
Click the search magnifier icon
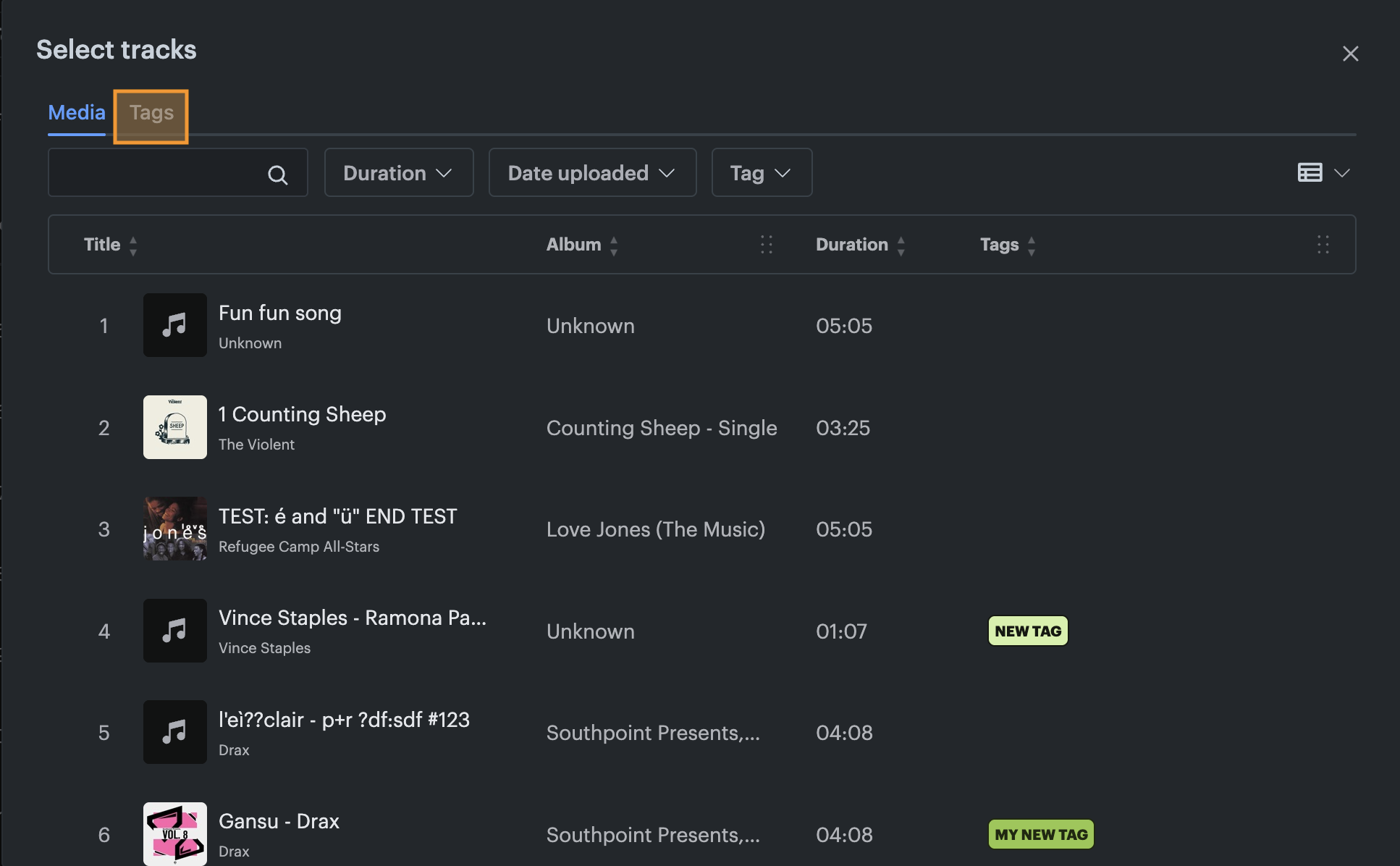[x=277, y=175]
